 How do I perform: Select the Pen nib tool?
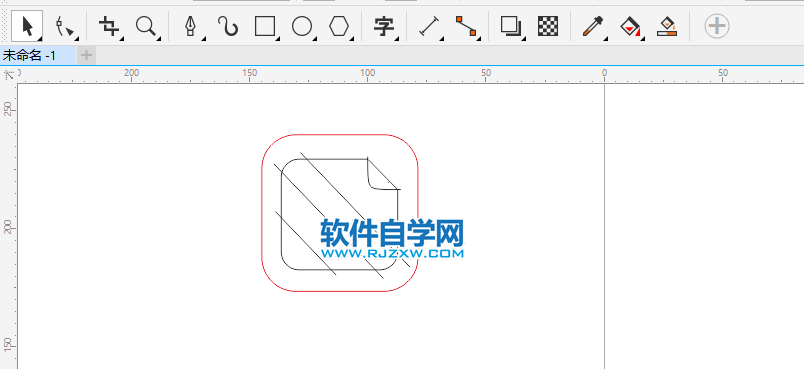[x=191, y=26]
